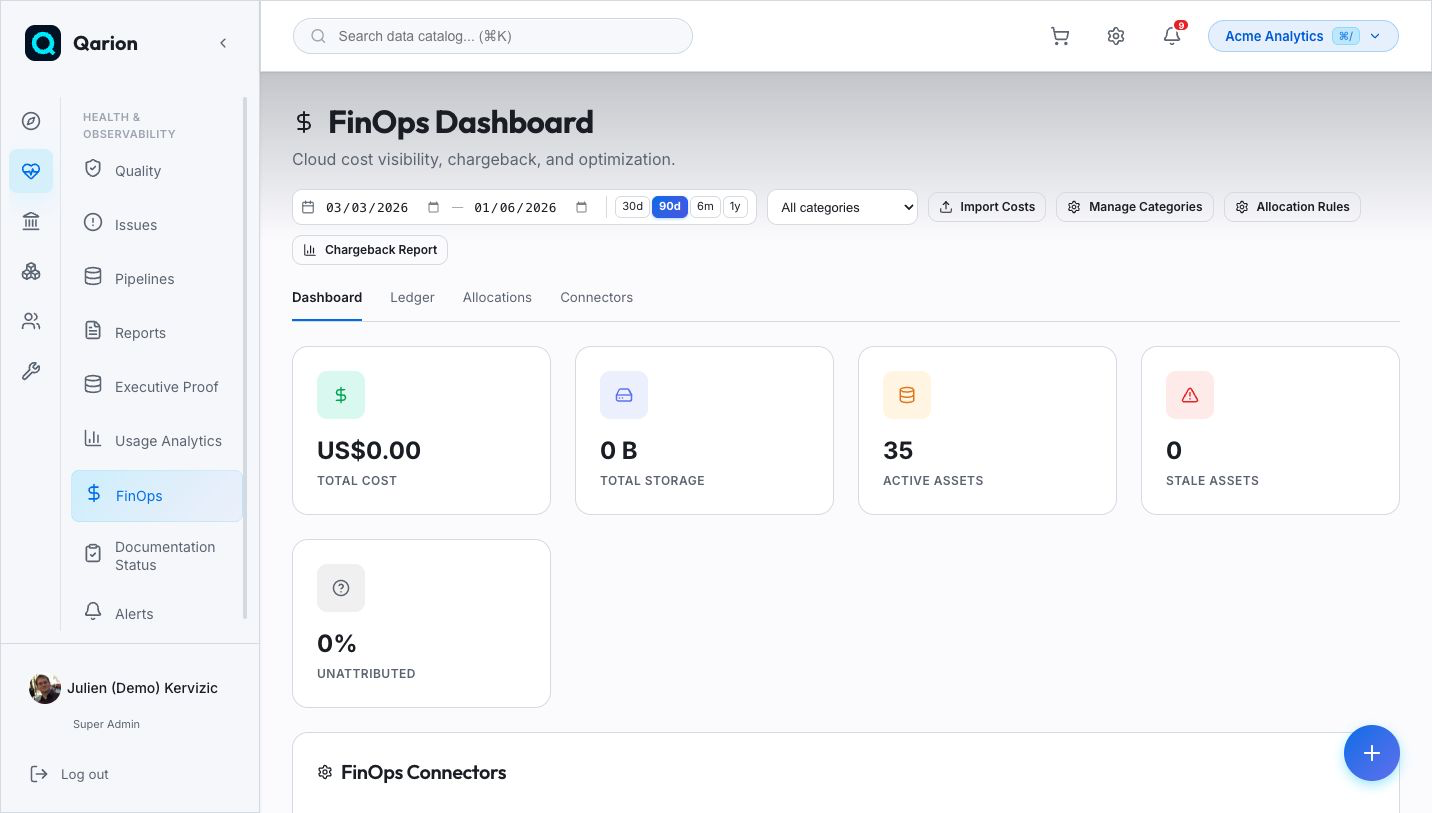Select the 90d range preset
The image size is (1432, 813).
670,207
